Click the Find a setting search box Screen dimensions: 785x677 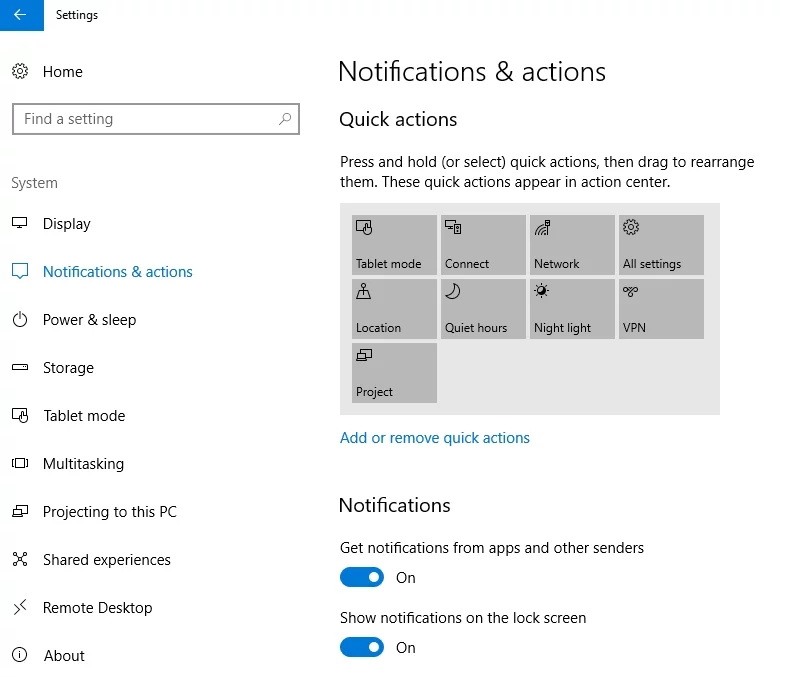click(x=145, y=119)
